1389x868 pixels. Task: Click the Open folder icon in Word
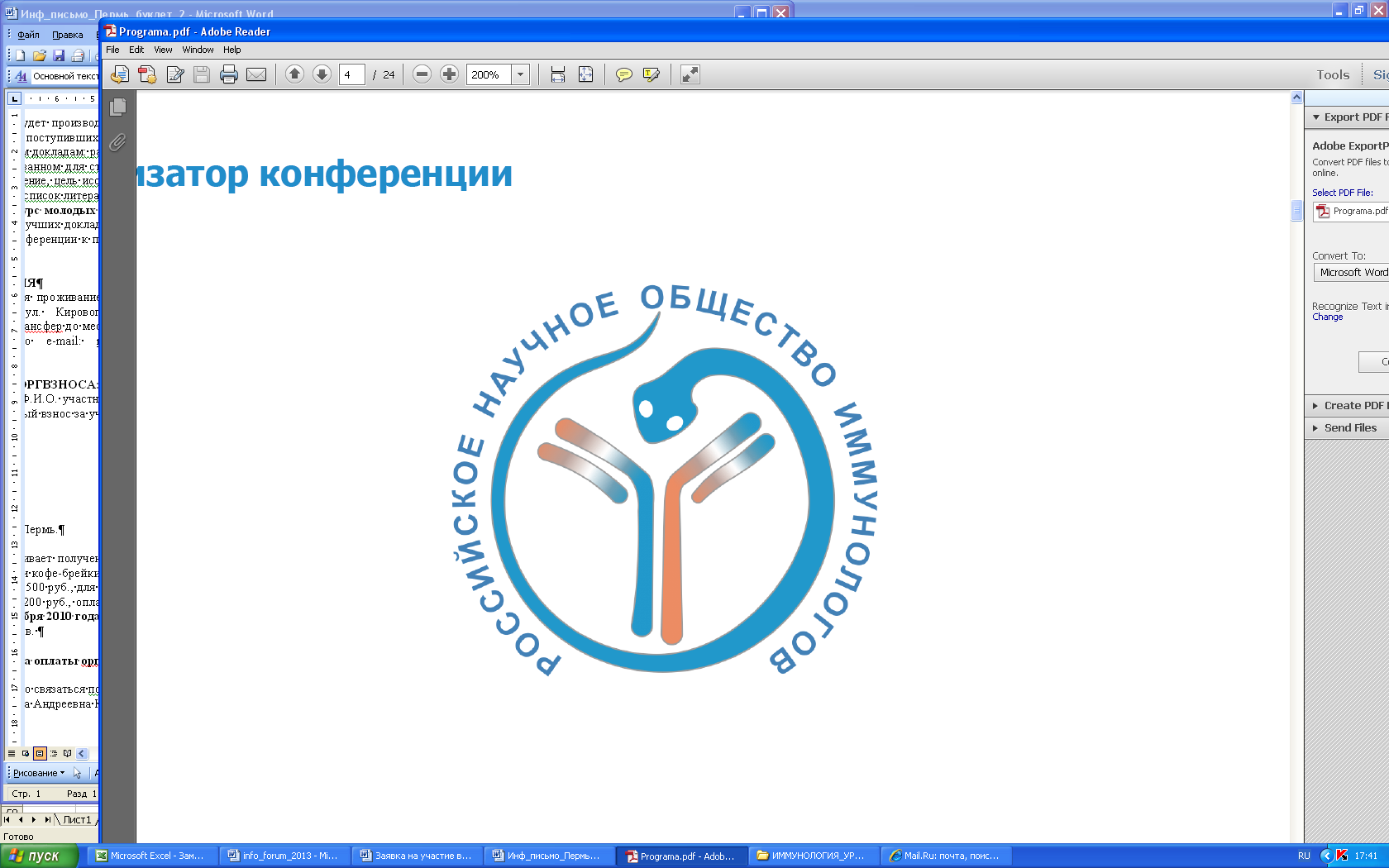tap(39, 55)
